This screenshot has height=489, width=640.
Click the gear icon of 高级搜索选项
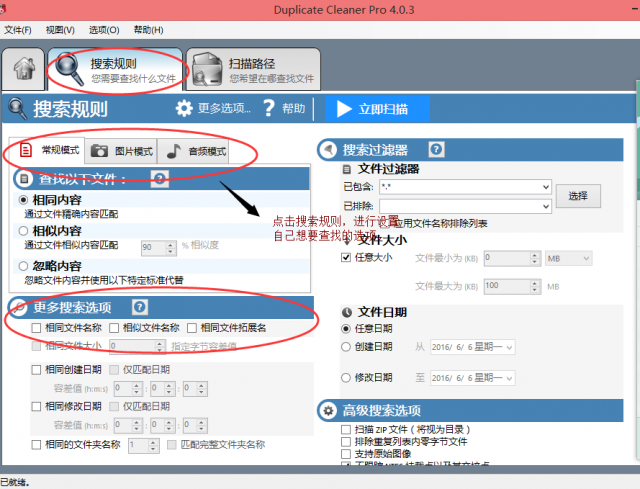328,411
